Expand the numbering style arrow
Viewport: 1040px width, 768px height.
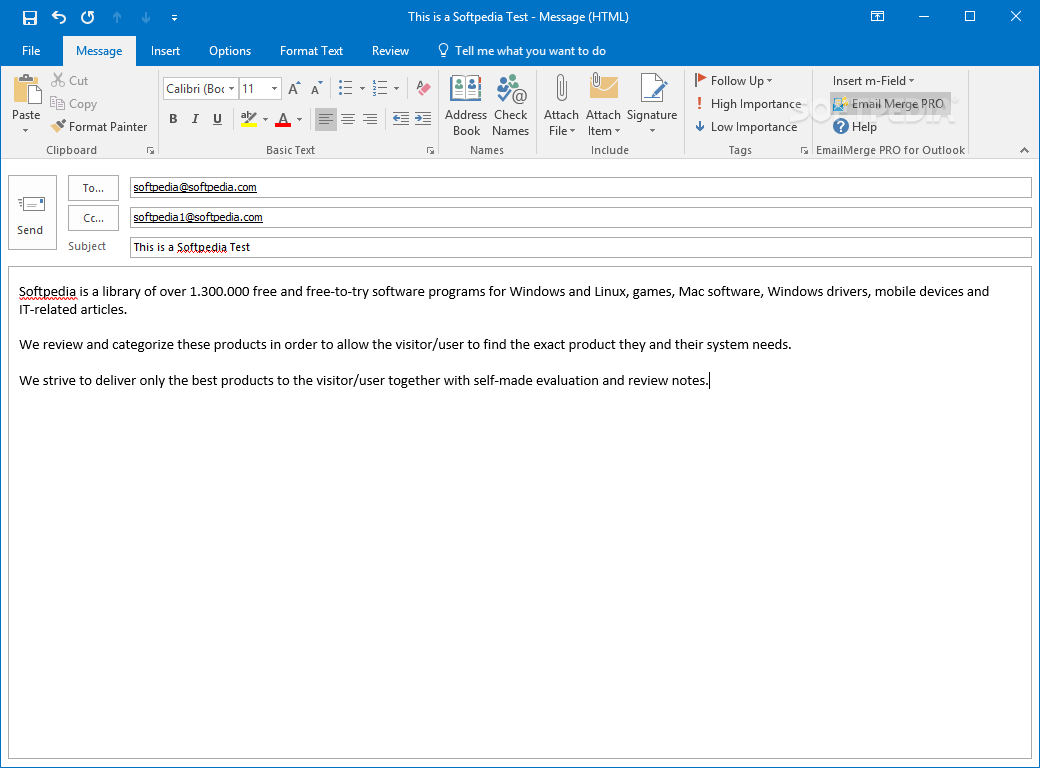(x=397, y=88)
